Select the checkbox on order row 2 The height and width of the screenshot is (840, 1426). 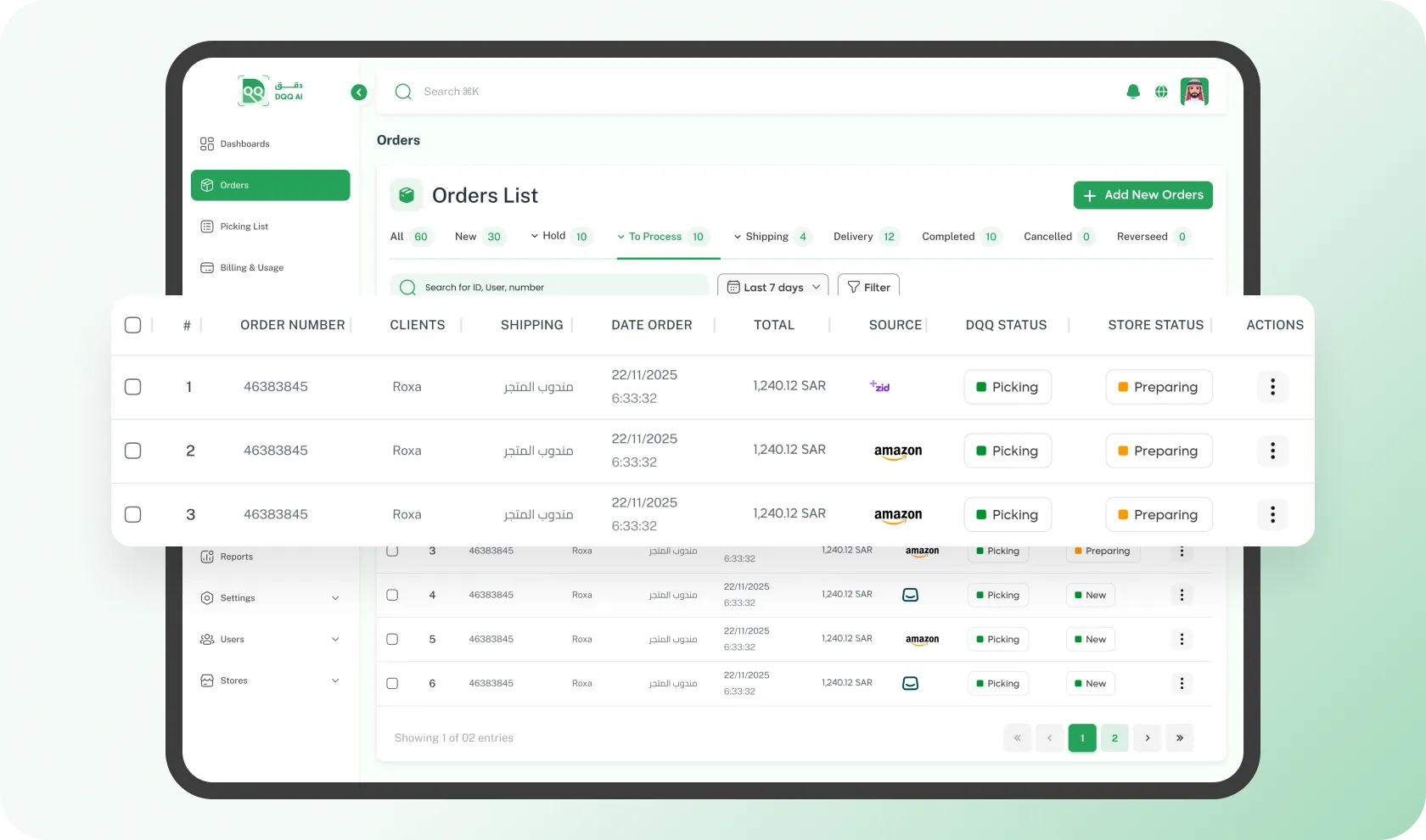pos(133,451)
